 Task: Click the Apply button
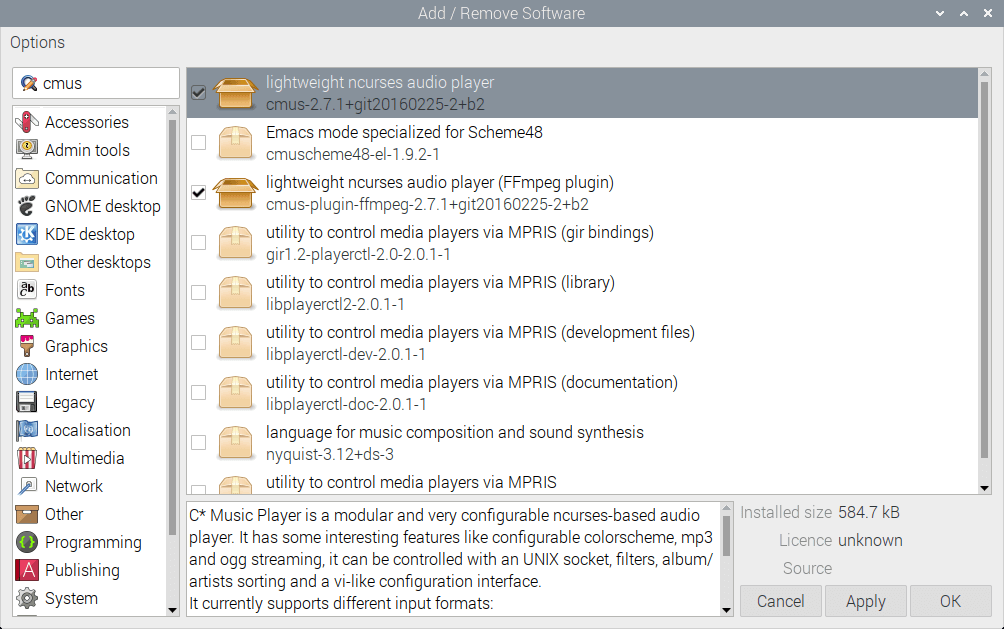click(865, 601)
